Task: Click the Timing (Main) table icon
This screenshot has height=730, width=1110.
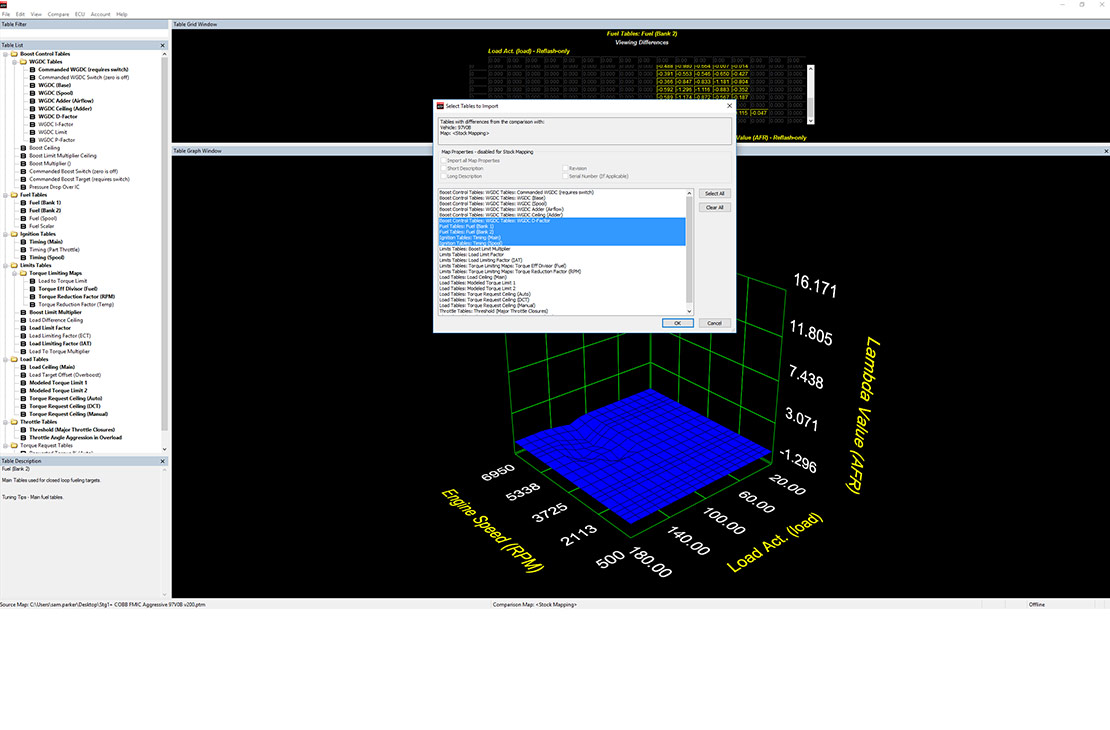Action: [x=23, y=241]
